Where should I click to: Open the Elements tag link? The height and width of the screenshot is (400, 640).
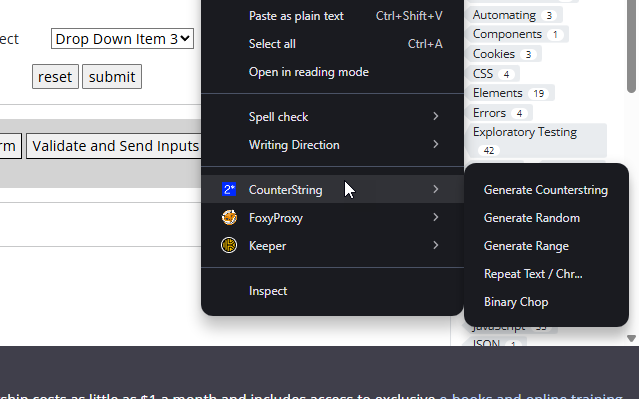pos(510,93)
